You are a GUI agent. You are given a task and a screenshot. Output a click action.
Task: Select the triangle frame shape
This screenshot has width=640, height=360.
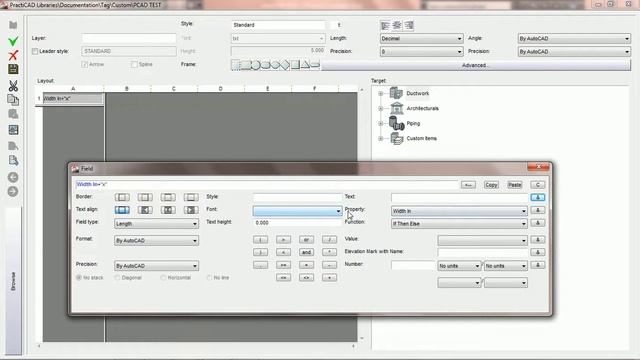pyautogui.click(x=305, y=64)
